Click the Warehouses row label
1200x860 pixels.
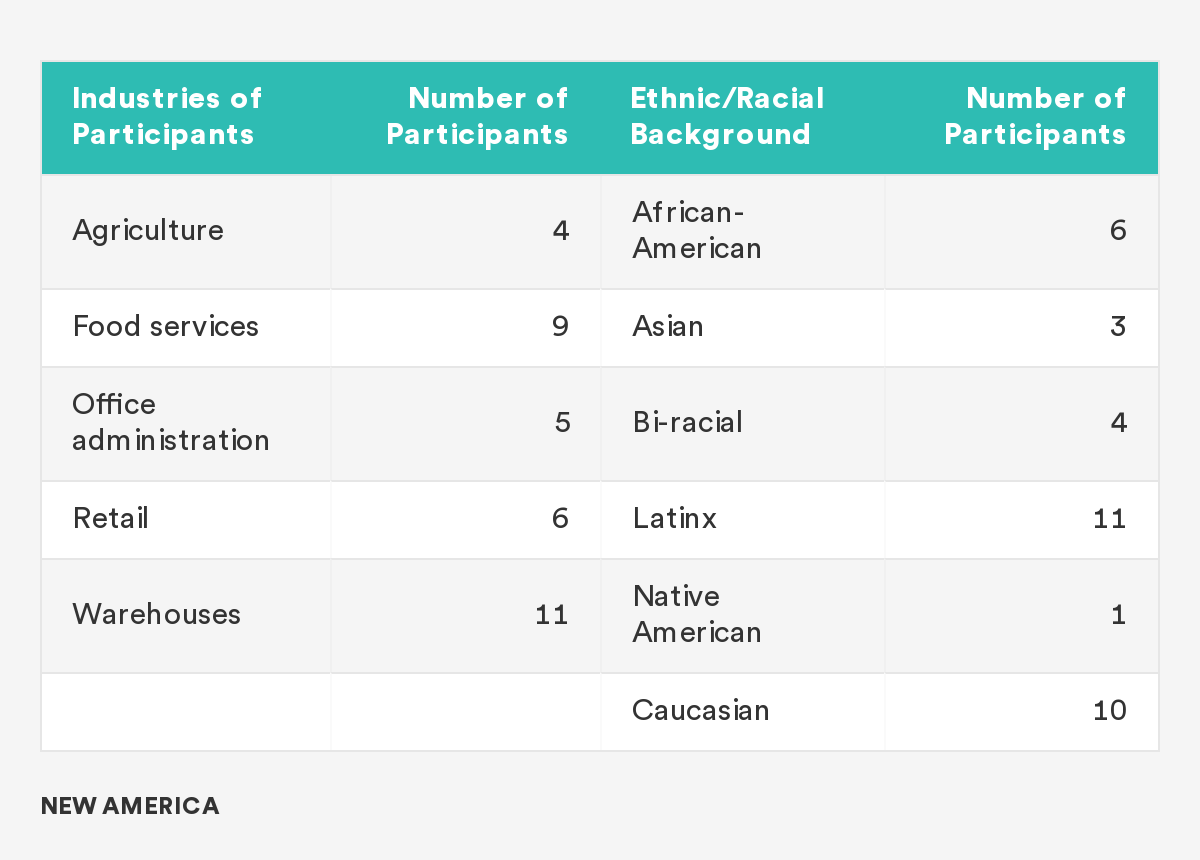[157, 614]
